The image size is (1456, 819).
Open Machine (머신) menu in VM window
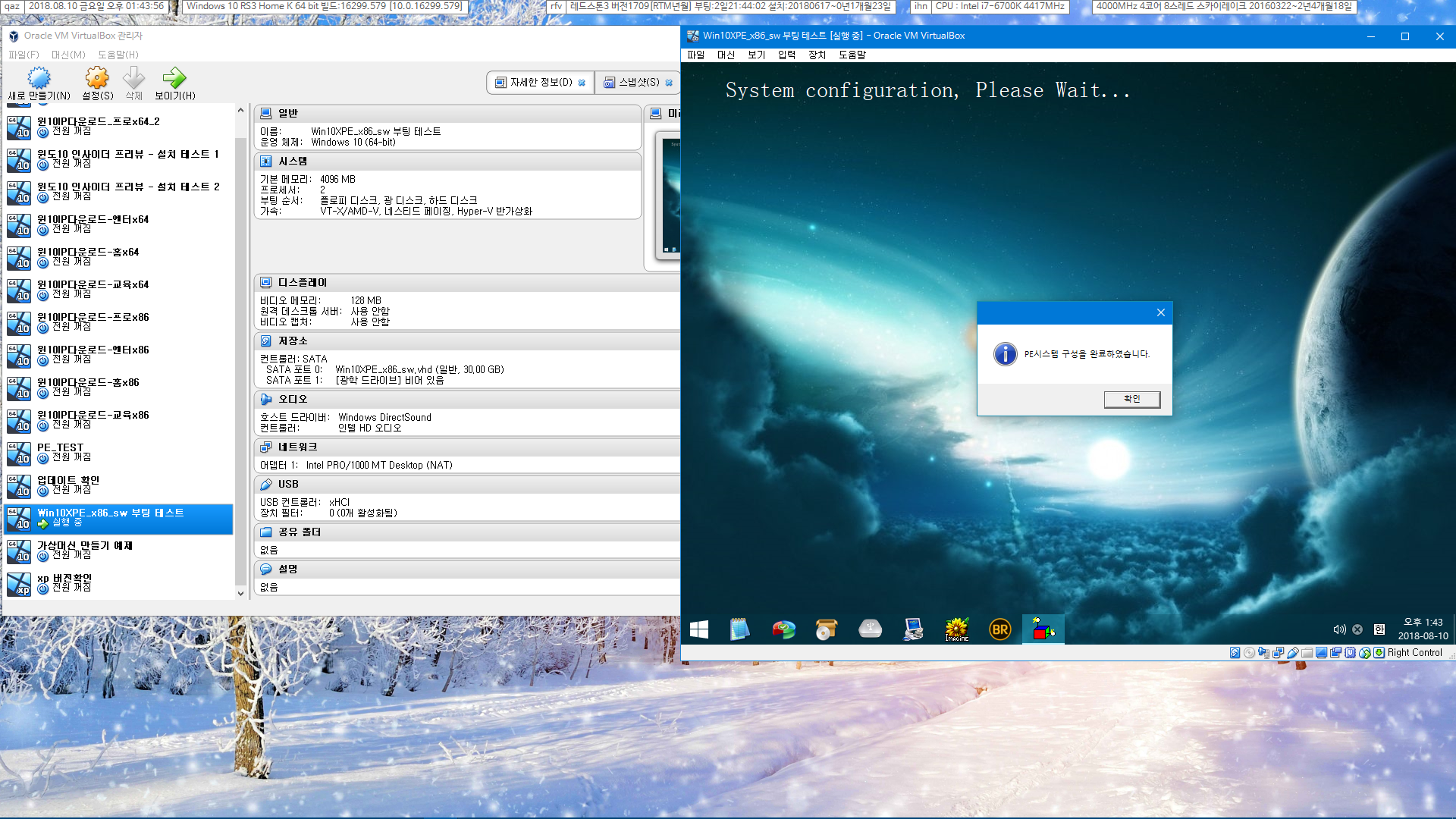(x=726, y=55)
